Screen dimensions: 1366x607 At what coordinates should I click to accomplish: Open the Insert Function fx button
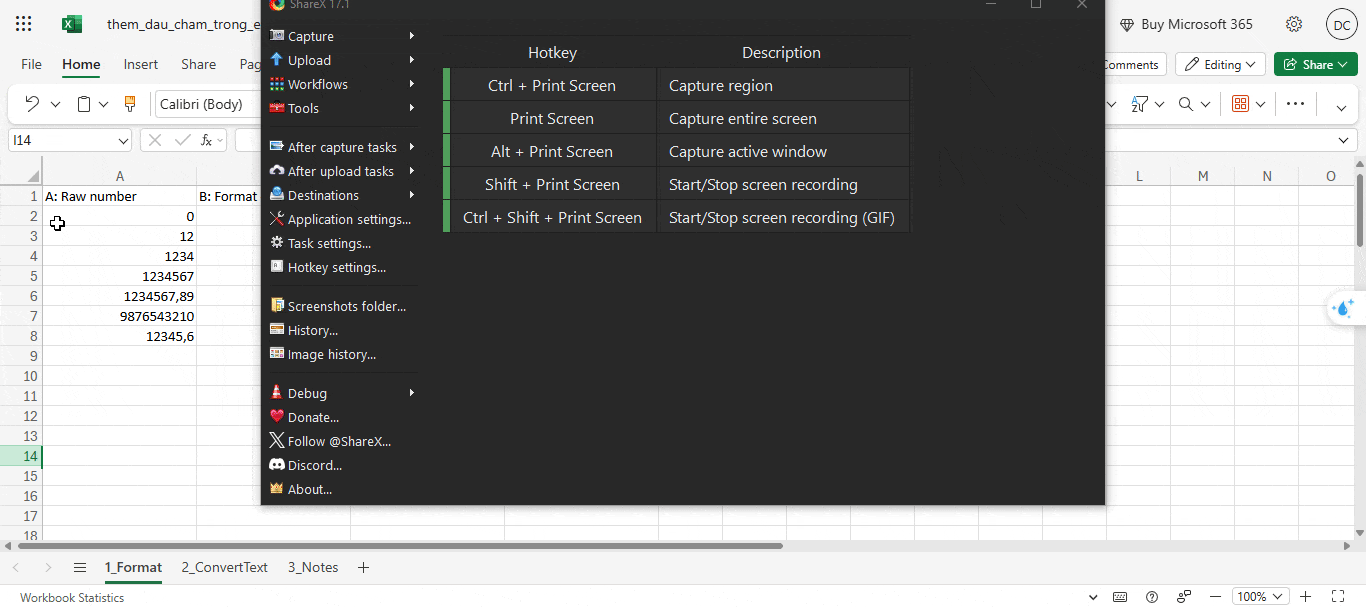[207, 141]
